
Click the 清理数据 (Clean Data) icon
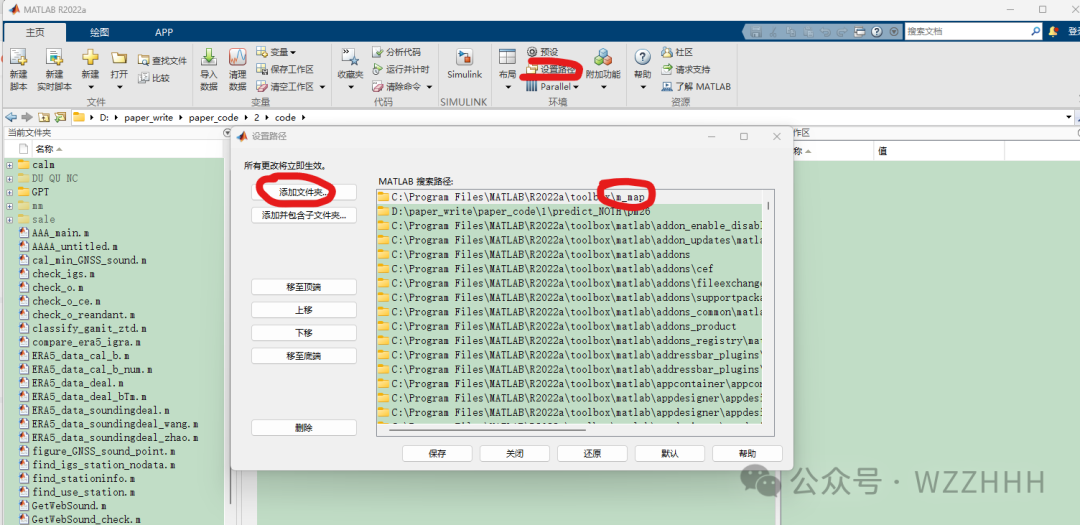tap(238, 57)
